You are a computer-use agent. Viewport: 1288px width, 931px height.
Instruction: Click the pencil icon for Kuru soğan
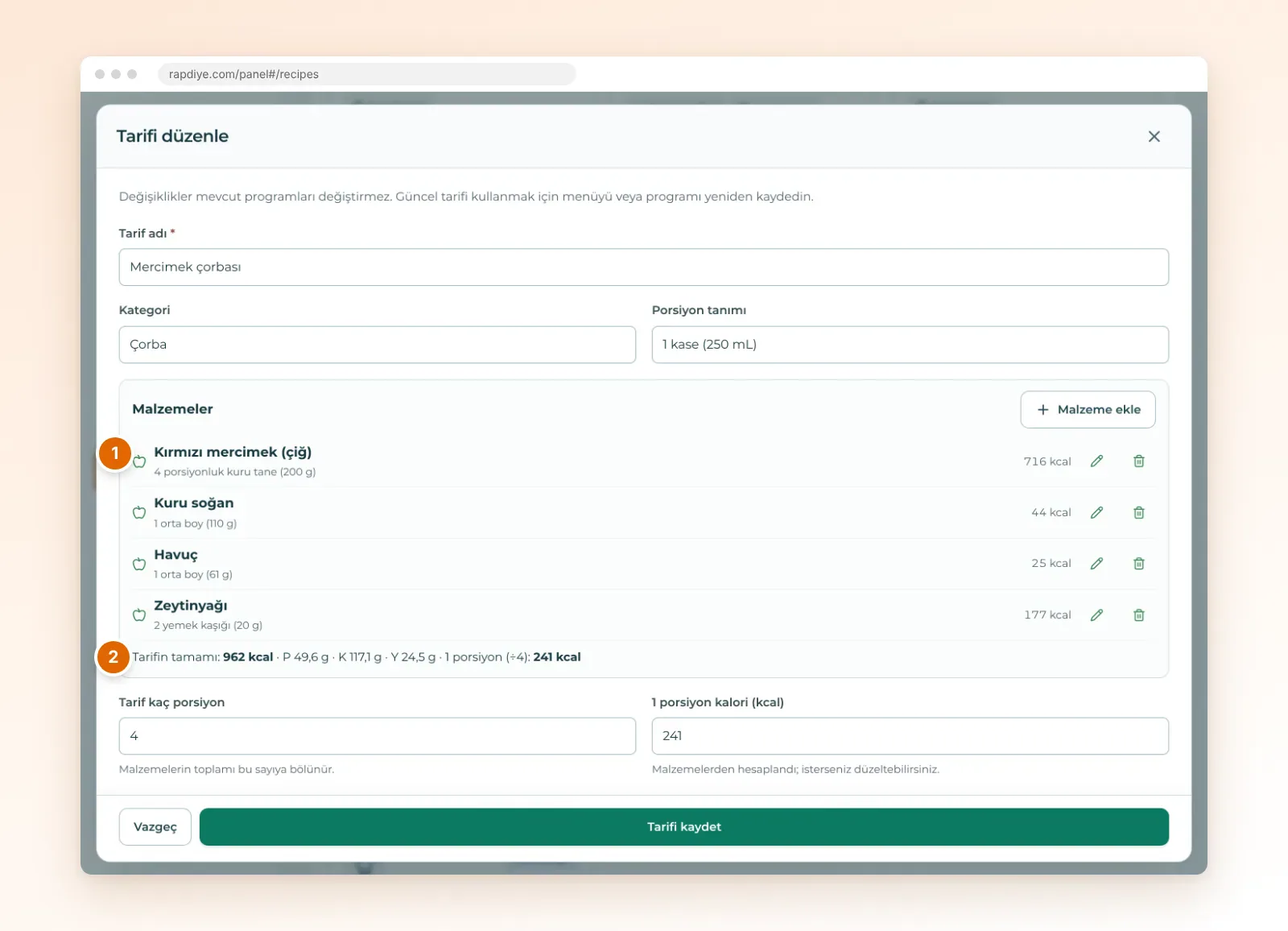tap(1096, 513)
